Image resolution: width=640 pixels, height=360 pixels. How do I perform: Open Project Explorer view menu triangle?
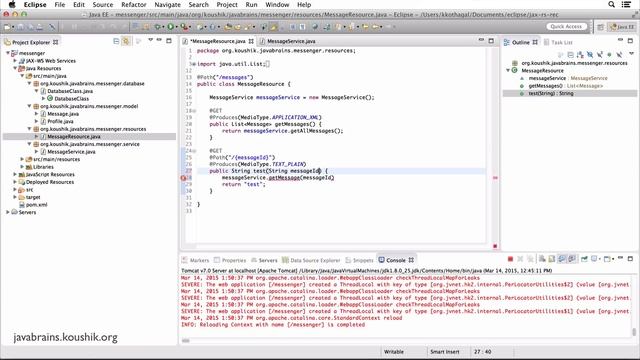150,40
